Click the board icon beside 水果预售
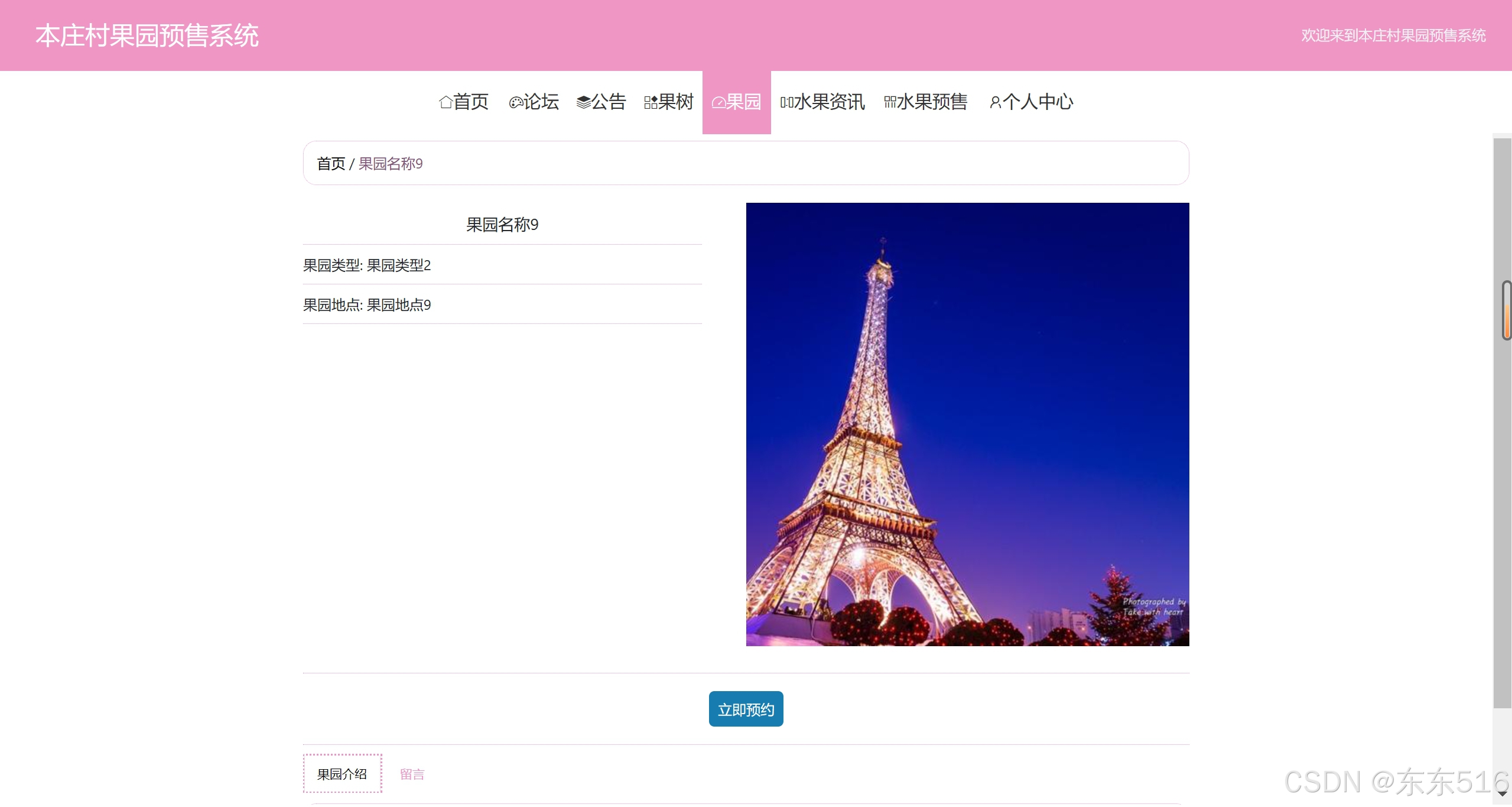This screenshot has height=807, width=1512. click(890, 103)
